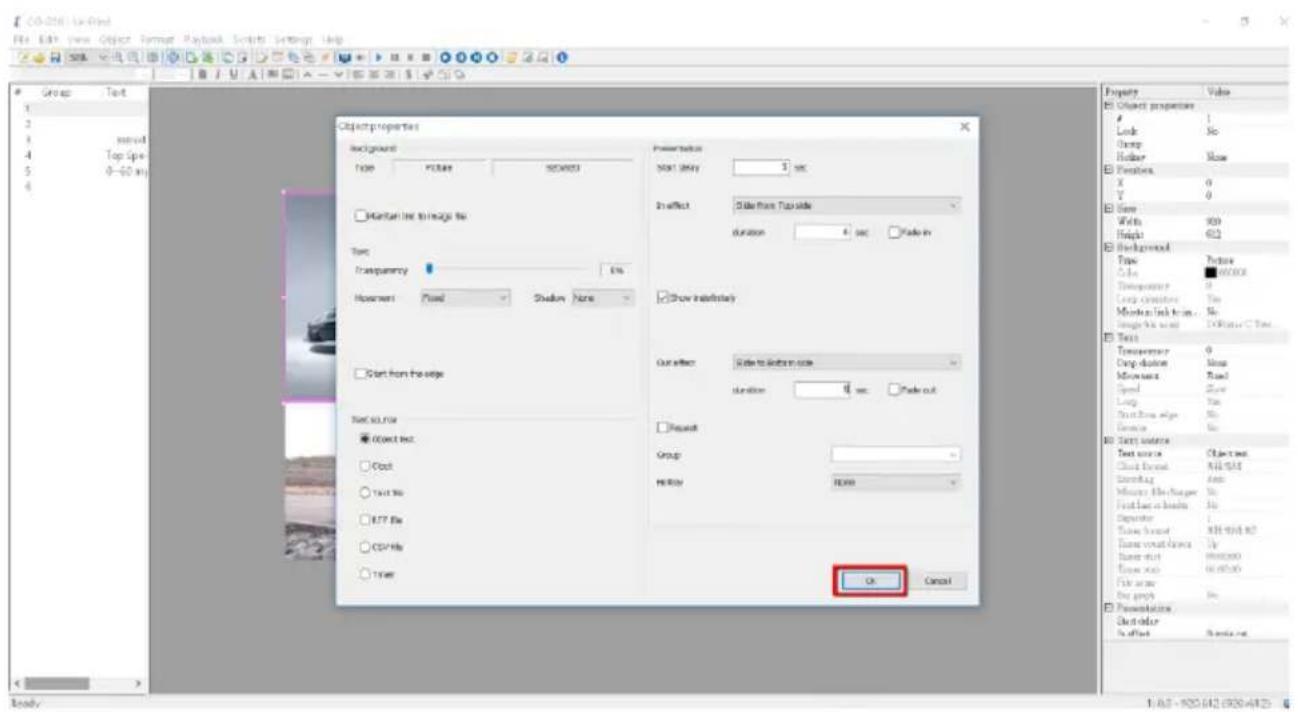Screen dimensions: 1298x712
Task: Open the Shadow dropdown
Action: pos(602,297)
